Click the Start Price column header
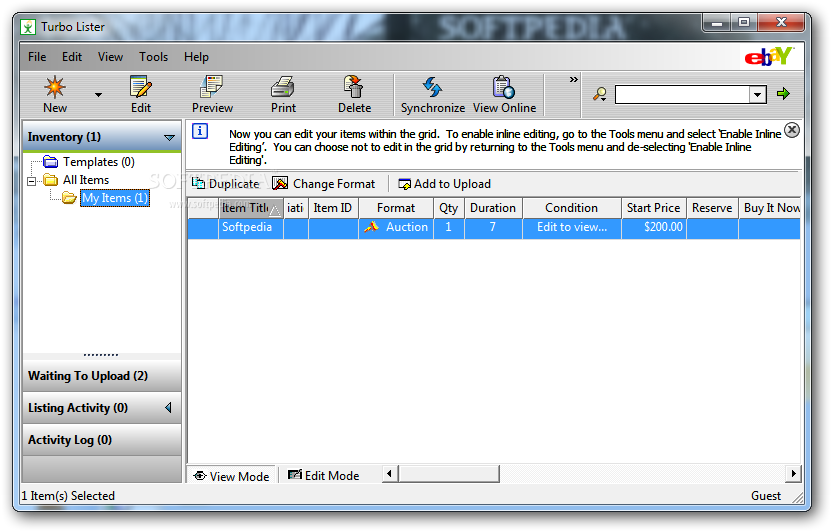Viewport: 832px width, 532px height. coord(654,208)
